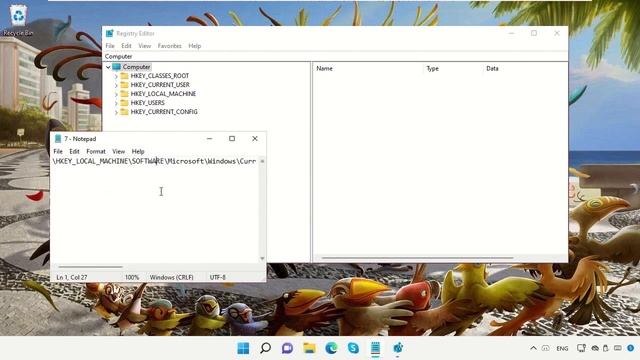Open Notepad File menu
The width and height of the screenshot is (640, 360).
[x=58, y=151]
